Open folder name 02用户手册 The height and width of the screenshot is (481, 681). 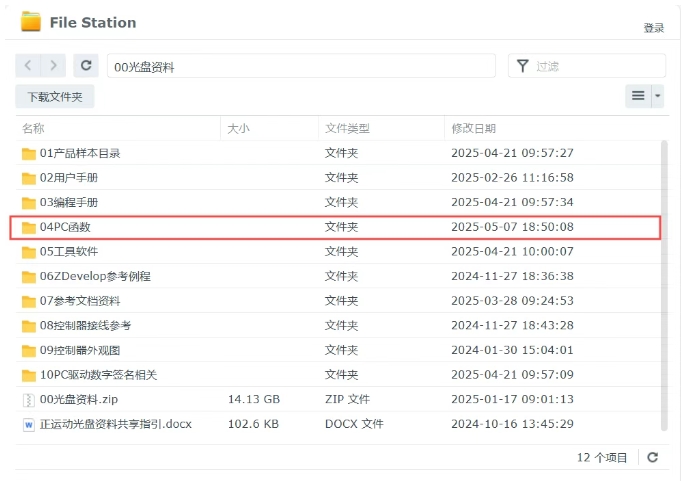69,178
